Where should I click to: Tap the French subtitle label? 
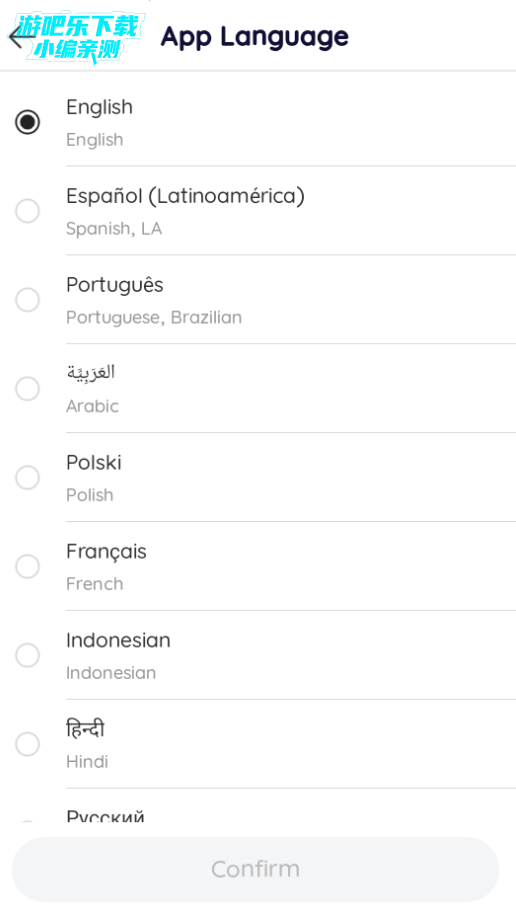(95, 584)
